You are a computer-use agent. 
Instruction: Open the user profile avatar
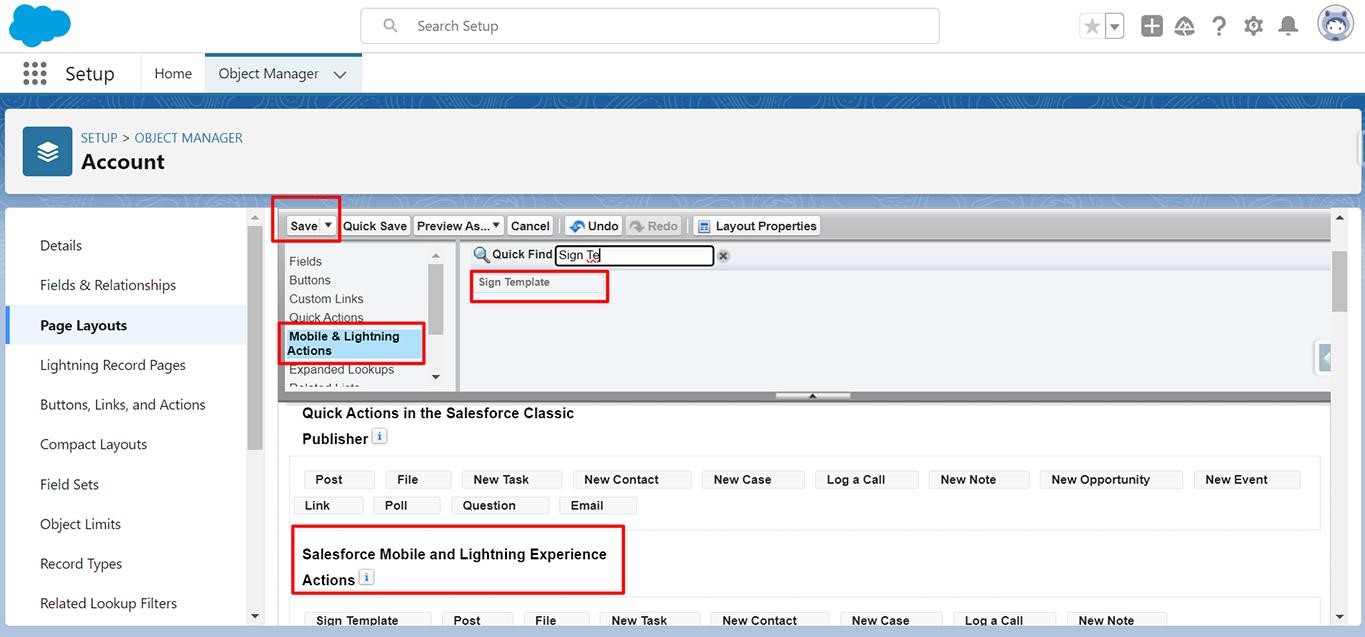click(1335, 24)
